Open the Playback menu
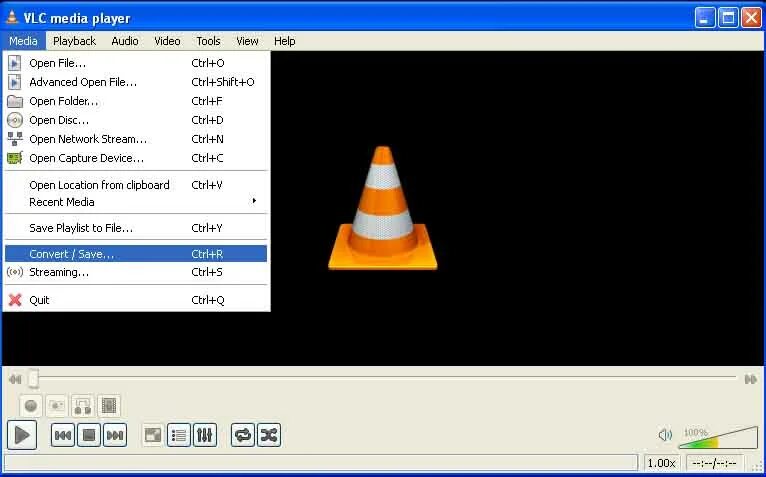The width and height of the screenshot is (766, 477). click(x=74, y=41)
